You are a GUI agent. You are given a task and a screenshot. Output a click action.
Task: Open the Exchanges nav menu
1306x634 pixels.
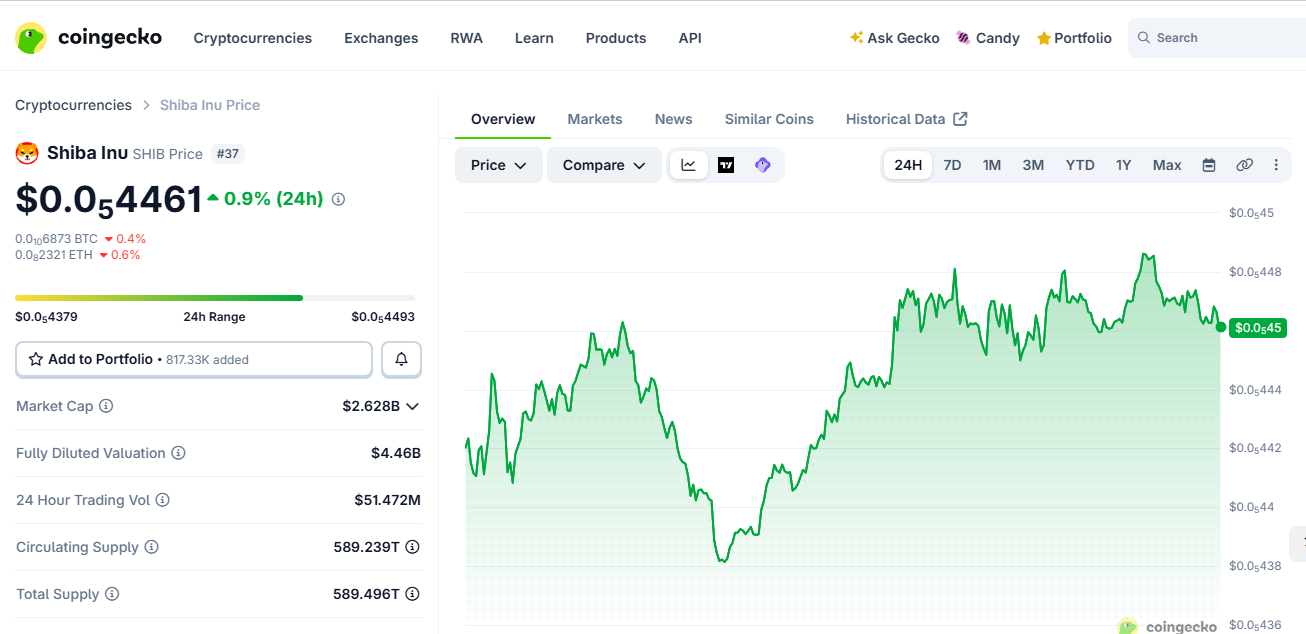[381, 38]
